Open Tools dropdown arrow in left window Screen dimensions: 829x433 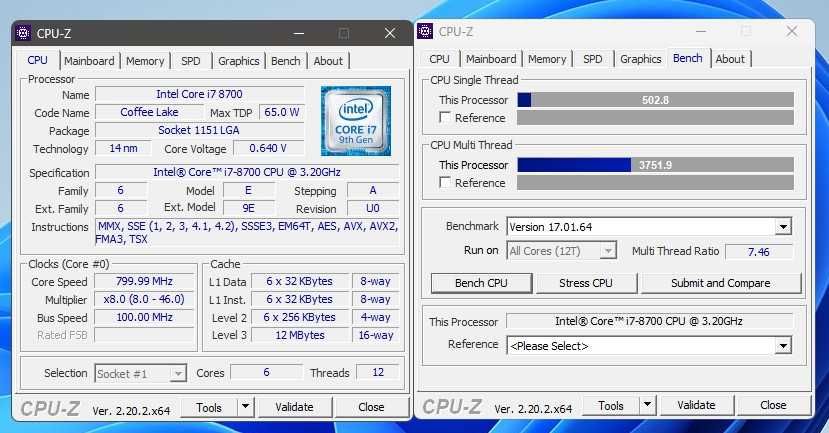(x=245, y=407)
